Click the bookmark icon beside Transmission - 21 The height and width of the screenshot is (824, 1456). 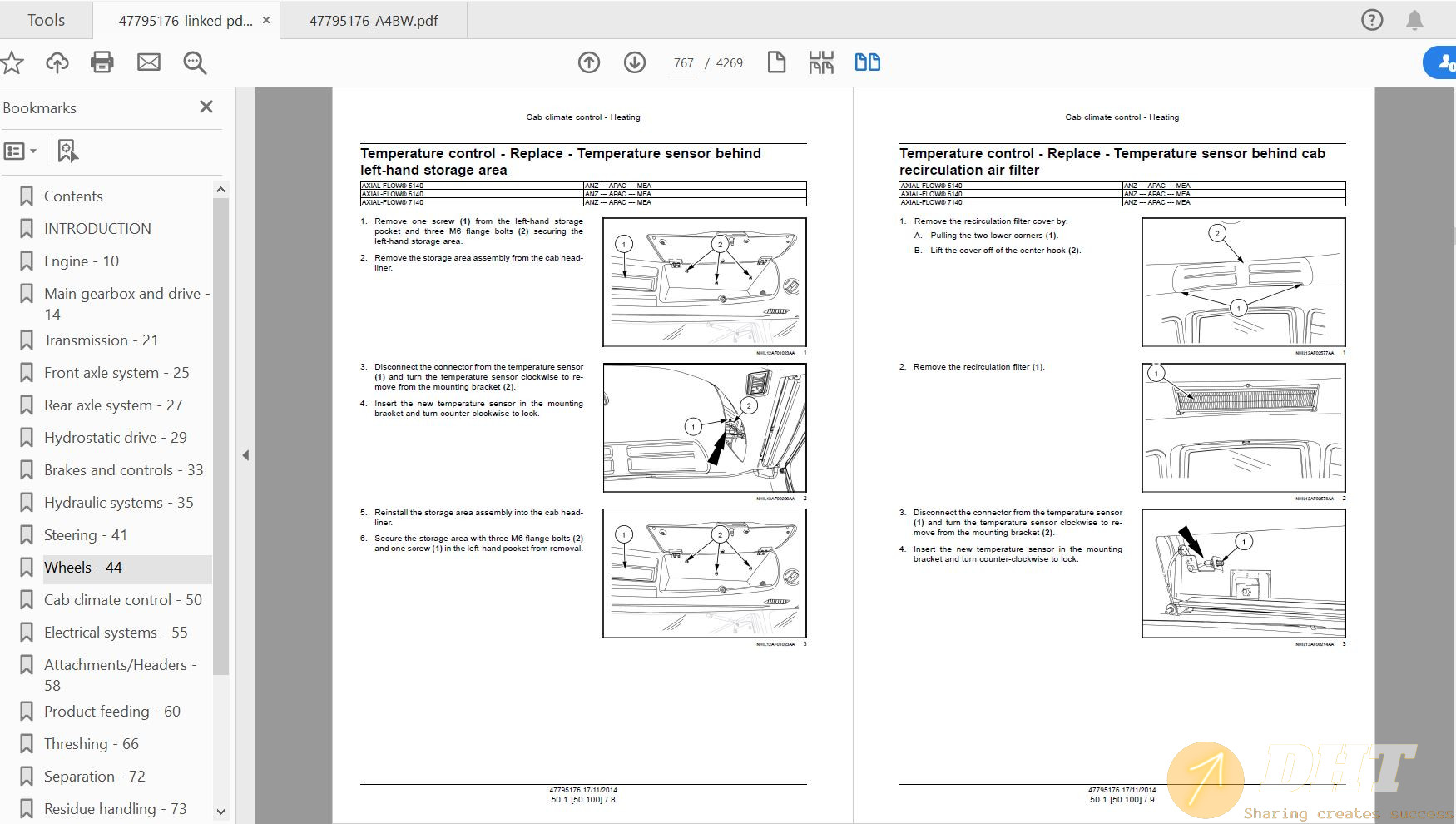pyautogui.click(x=27, y=340)
